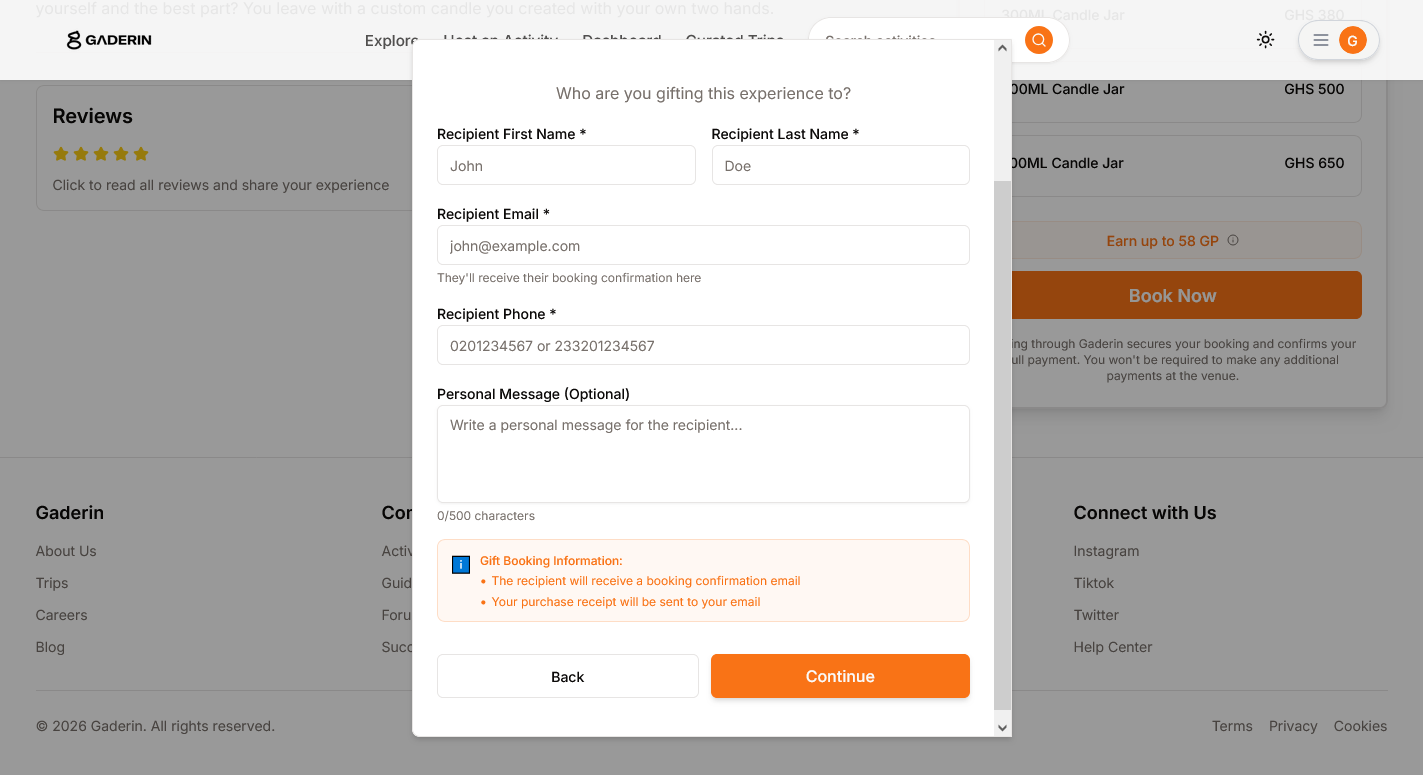Click the orange G profile avatar

[1352, 40]
